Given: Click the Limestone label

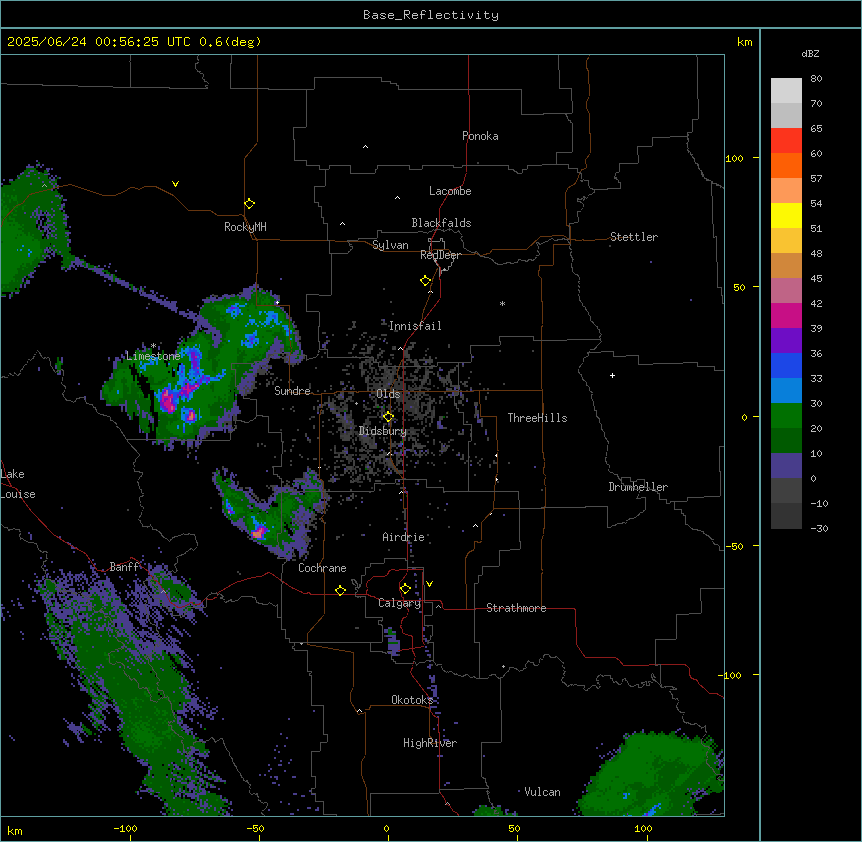Looking at the screenshot, I should click(153, 356).
